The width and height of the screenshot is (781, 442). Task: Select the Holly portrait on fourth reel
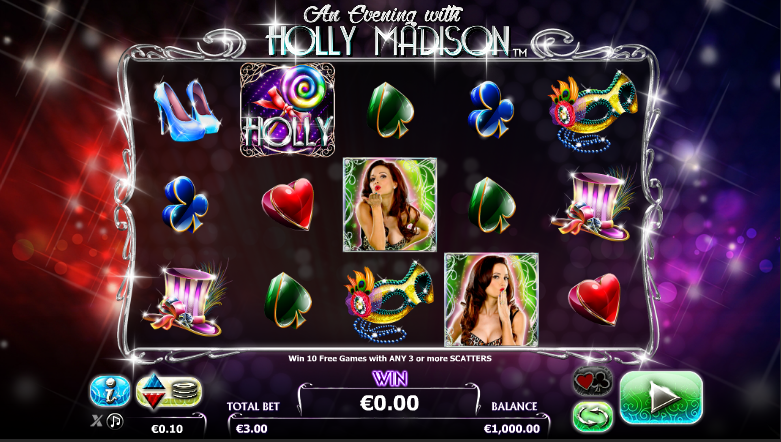[491, 299]
